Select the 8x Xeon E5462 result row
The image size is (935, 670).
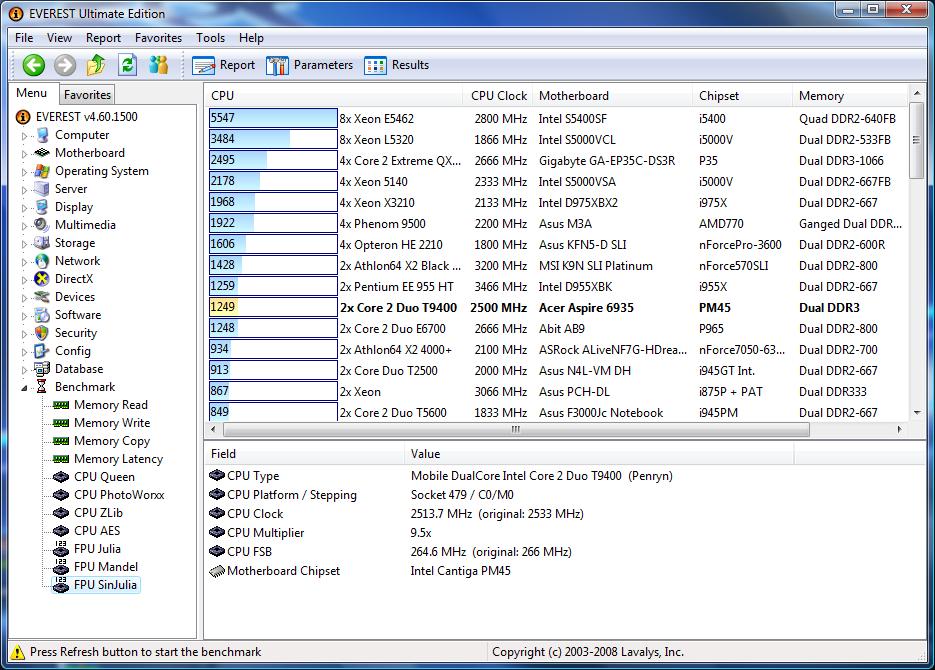(558, 119)
